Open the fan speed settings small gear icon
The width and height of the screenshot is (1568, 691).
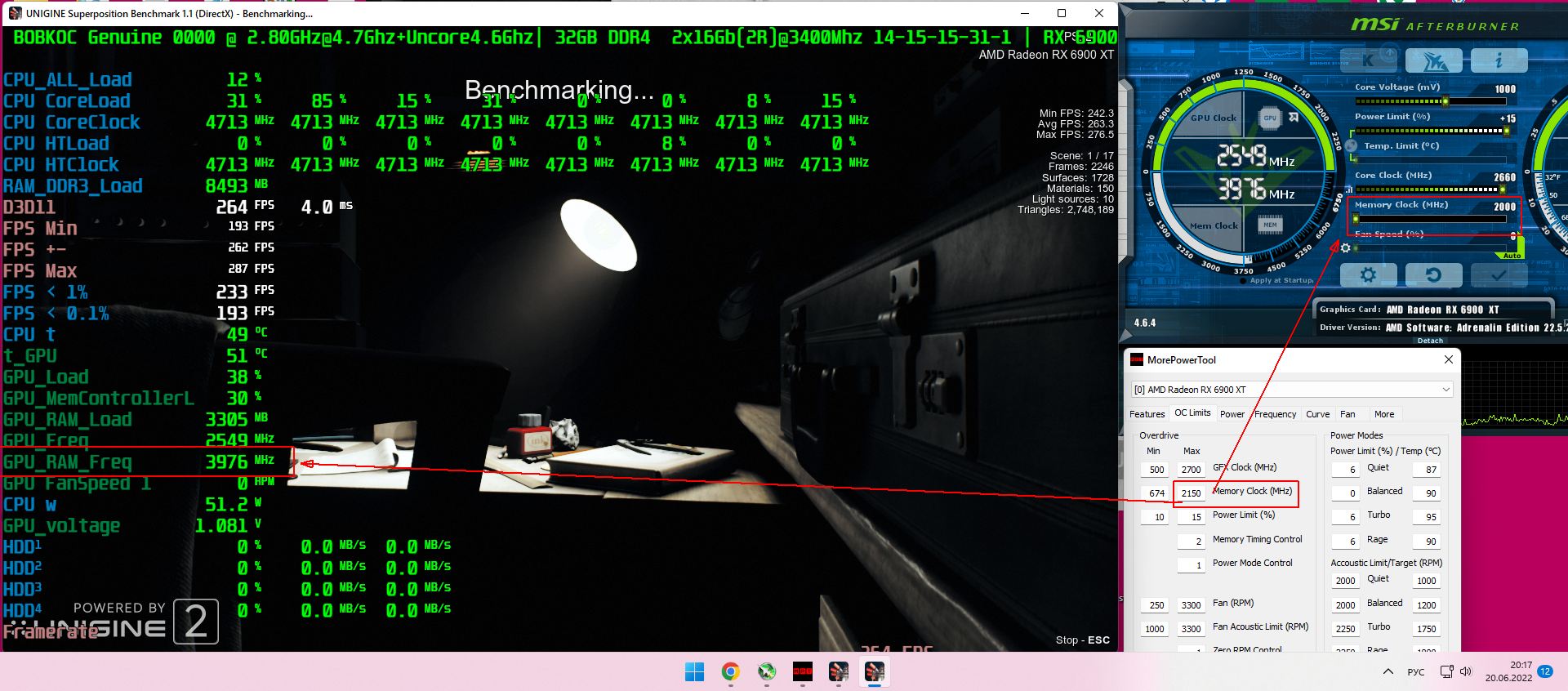point(1346,247)
